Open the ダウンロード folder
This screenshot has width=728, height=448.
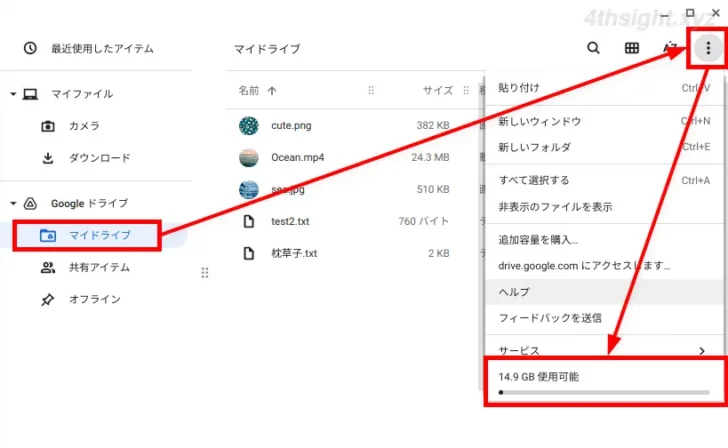pos(99,158)
